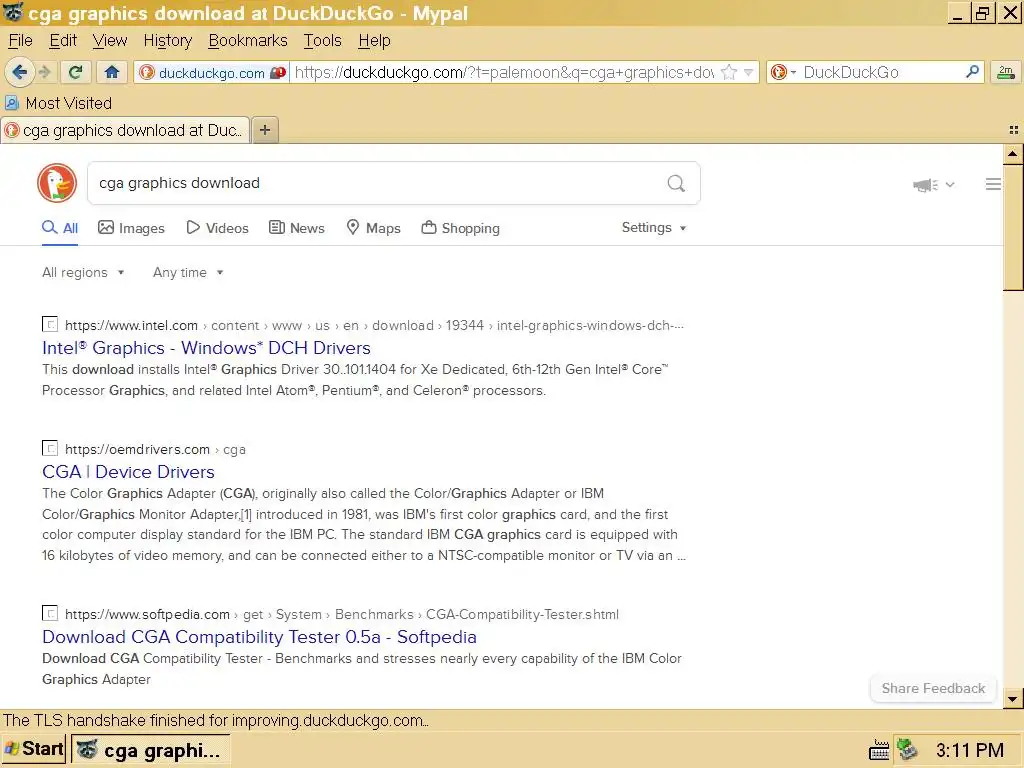Screen dimensions: 1024x768
Task: Expand the Settings dropdown
Action: (654, 227)
